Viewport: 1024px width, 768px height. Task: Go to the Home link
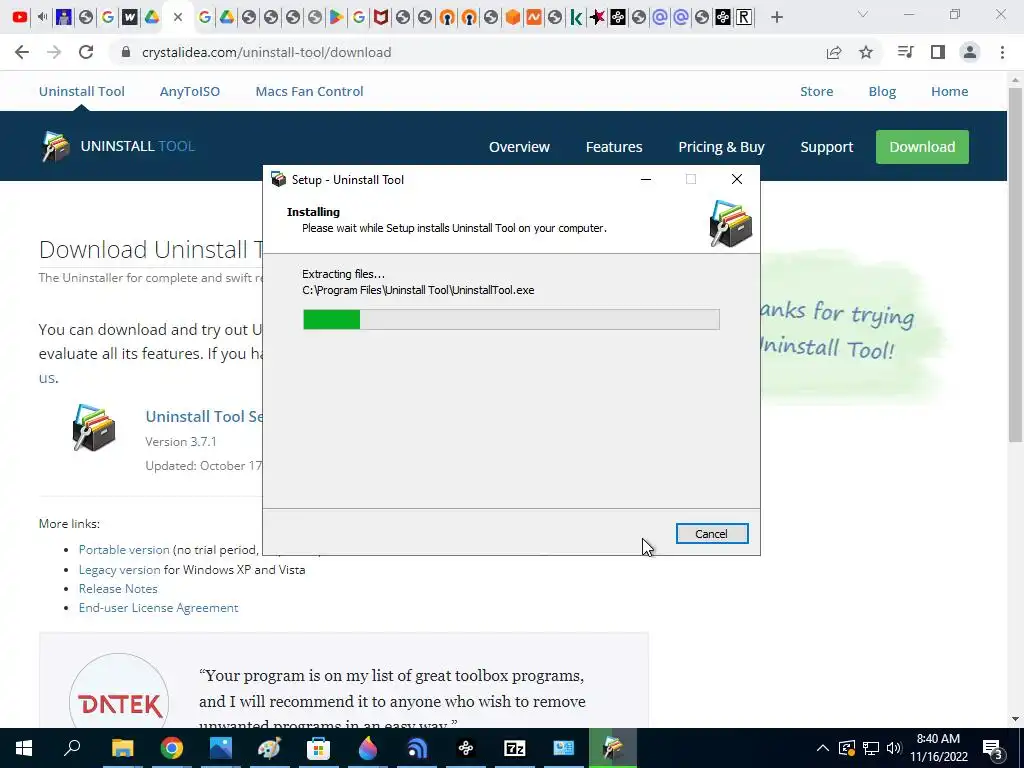tap(950, 91)
